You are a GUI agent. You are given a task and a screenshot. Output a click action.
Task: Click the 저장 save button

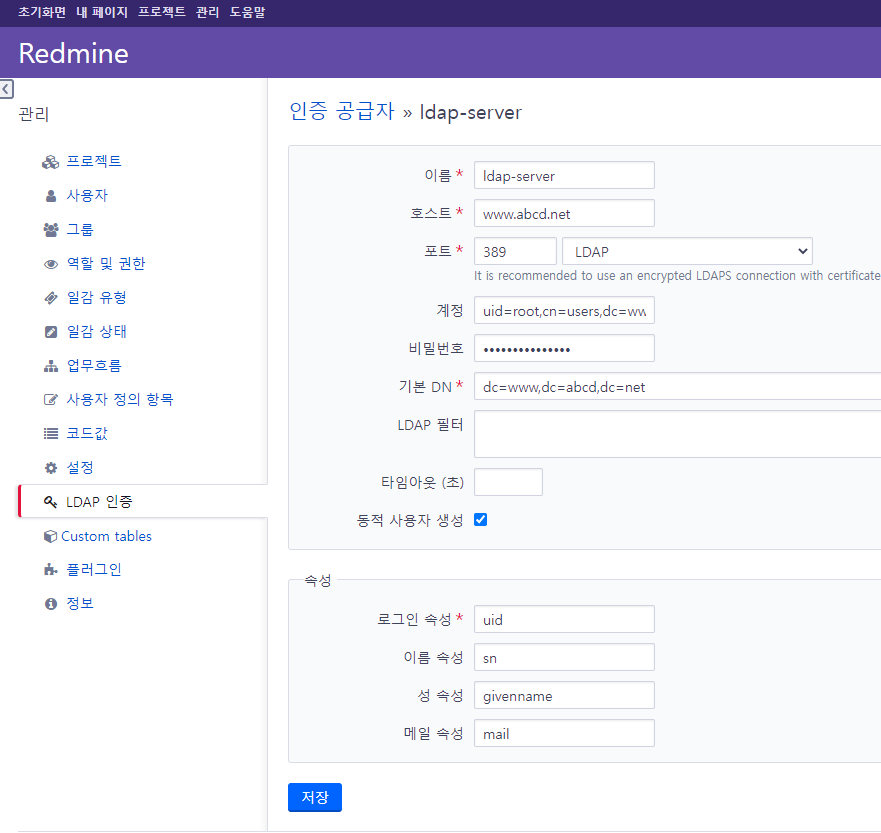pyautogui.click(x=315, y=797)
